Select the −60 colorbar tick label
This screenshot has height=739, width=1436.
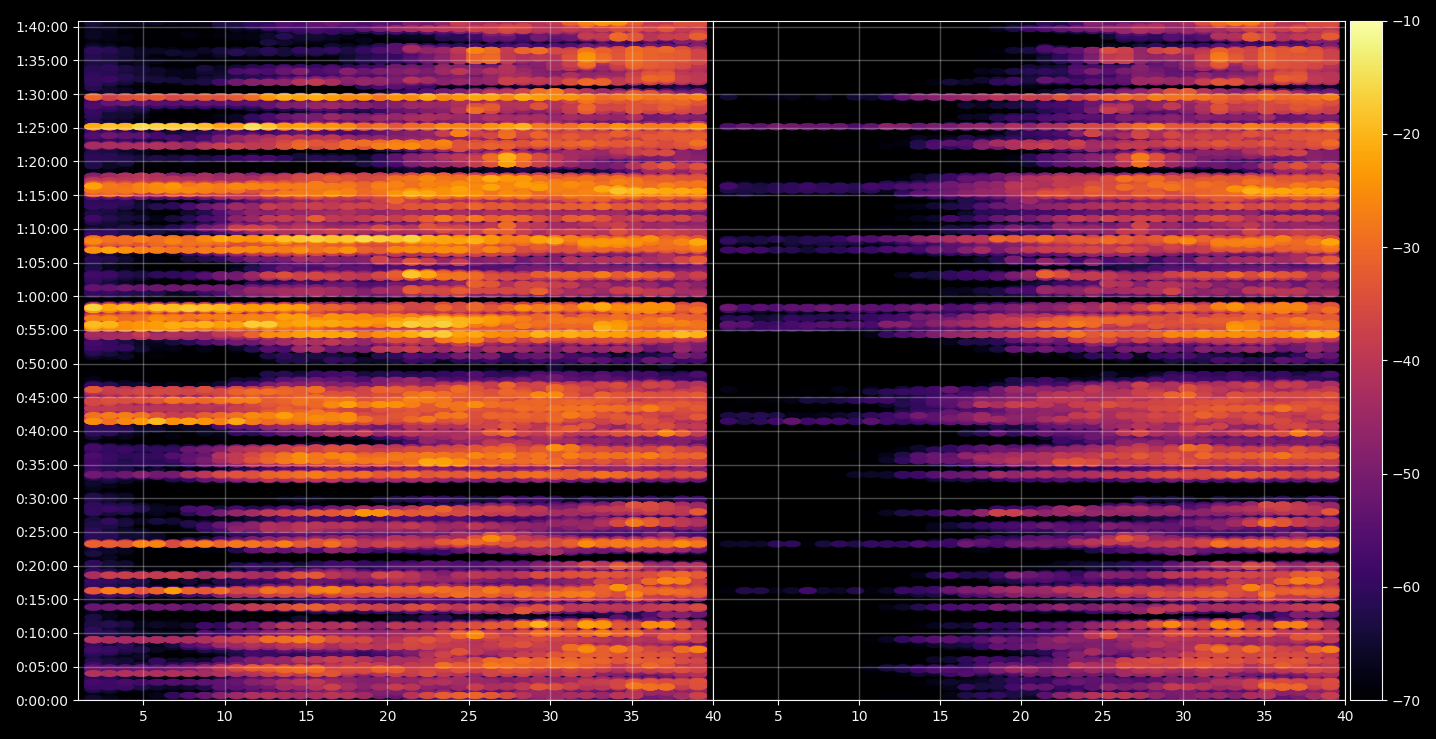click(1406, 587)
